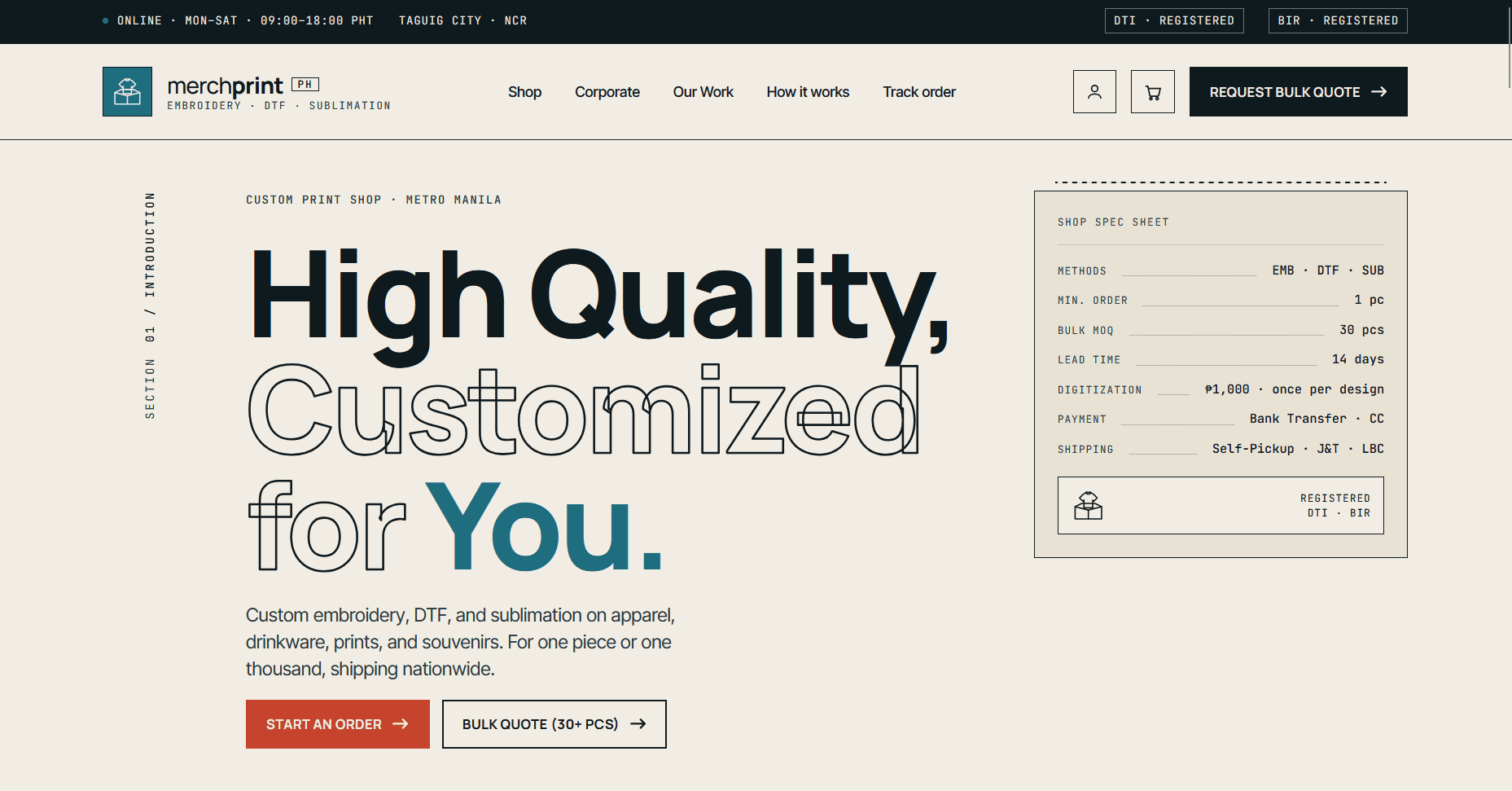Viewport: 1512px width, 791px height.
Task: Click 'EMBROIDERY · DTF · SUBLIMATION' tagline
Action: (278, 106)
